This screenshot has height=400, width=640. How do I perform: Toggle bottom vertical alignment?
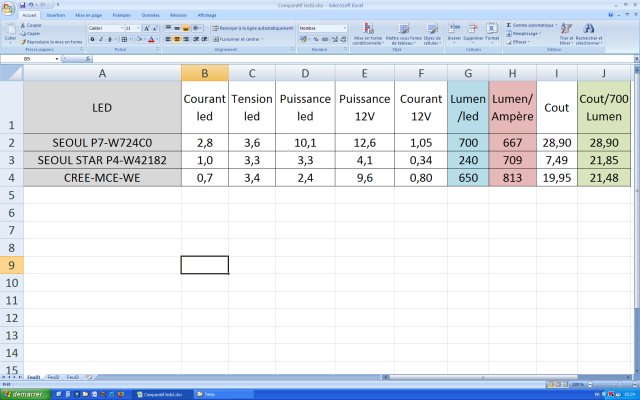[x=186, y=28]
